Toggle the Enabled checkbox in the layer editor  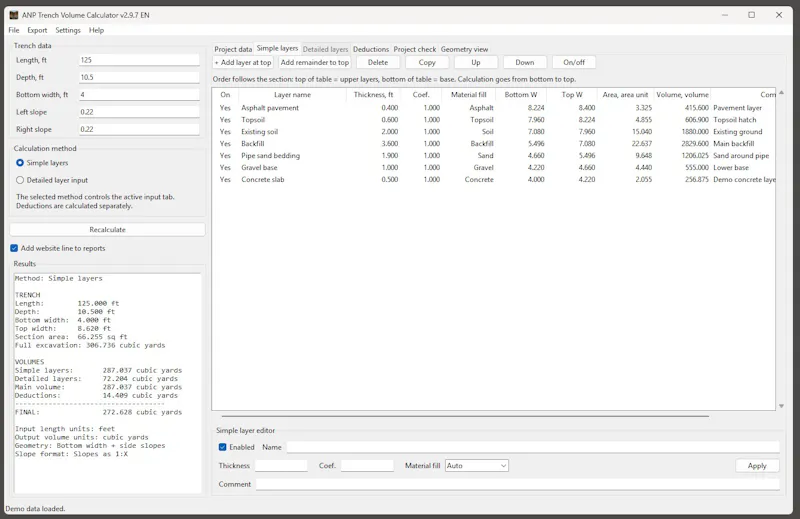tap(222, 447)
